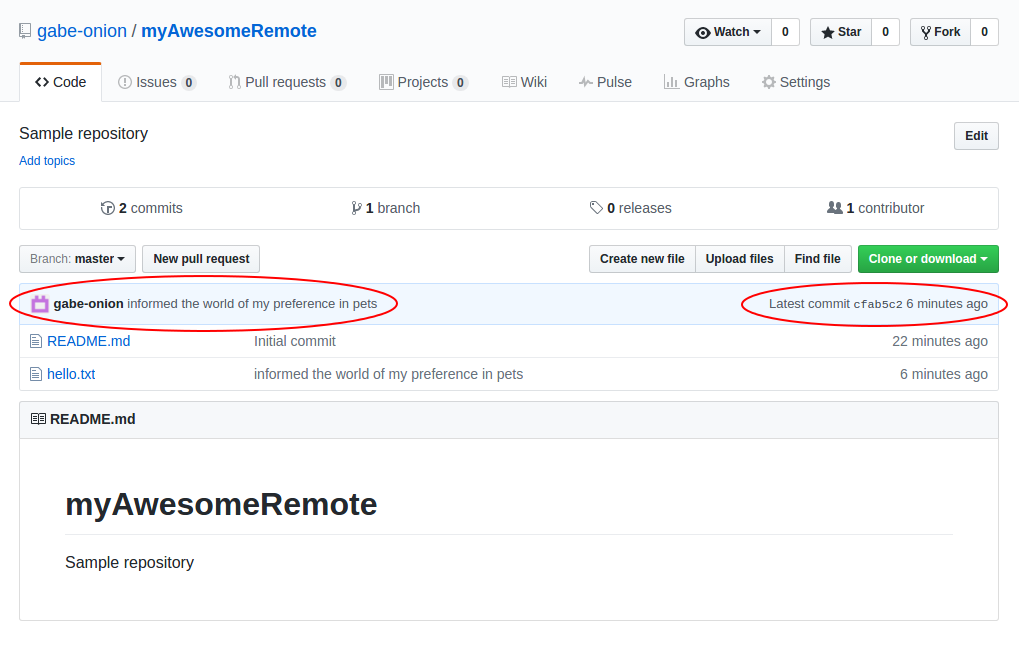Screen dimensions: 1019x648
Task: Click the Pull requests count badge
Action: pyautogui.click(x=338, y=83)
